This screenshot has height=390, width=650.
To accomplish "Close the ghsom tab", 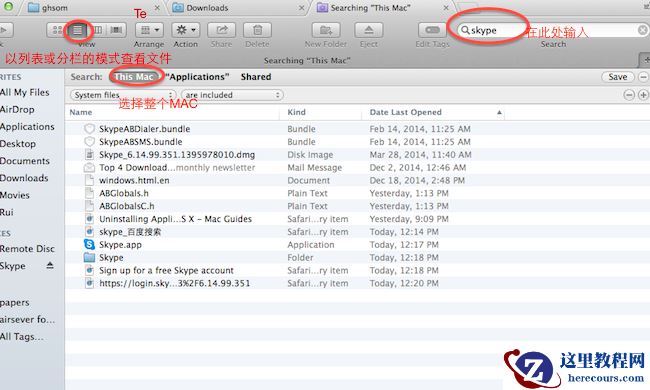I will pyautogui.click(x=157, y=8).
